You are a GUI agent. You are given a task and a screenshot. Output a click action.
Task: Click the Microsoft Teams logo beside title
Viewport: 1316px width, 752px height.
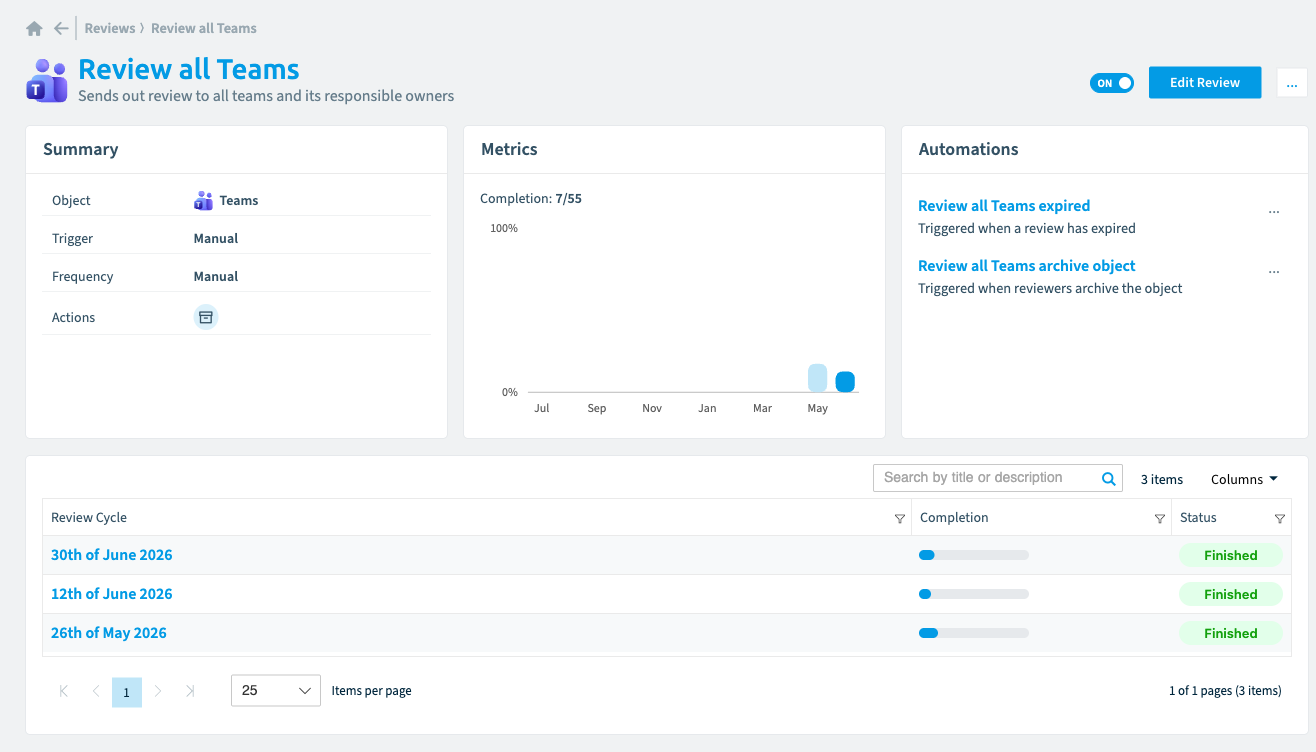tap(46, 80)
